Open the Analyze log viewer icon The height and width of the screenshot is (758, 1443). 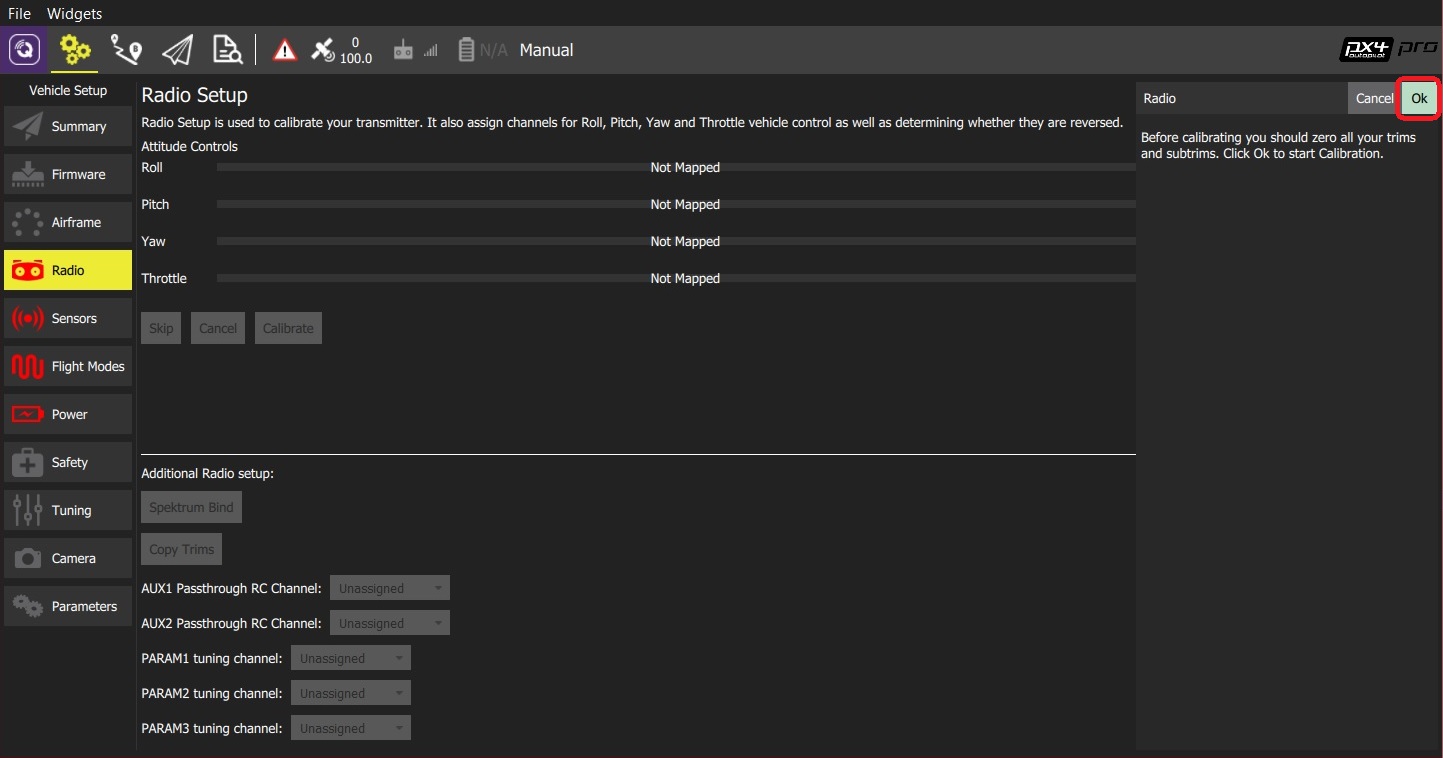pyautogui.click(x=227, y=50)
